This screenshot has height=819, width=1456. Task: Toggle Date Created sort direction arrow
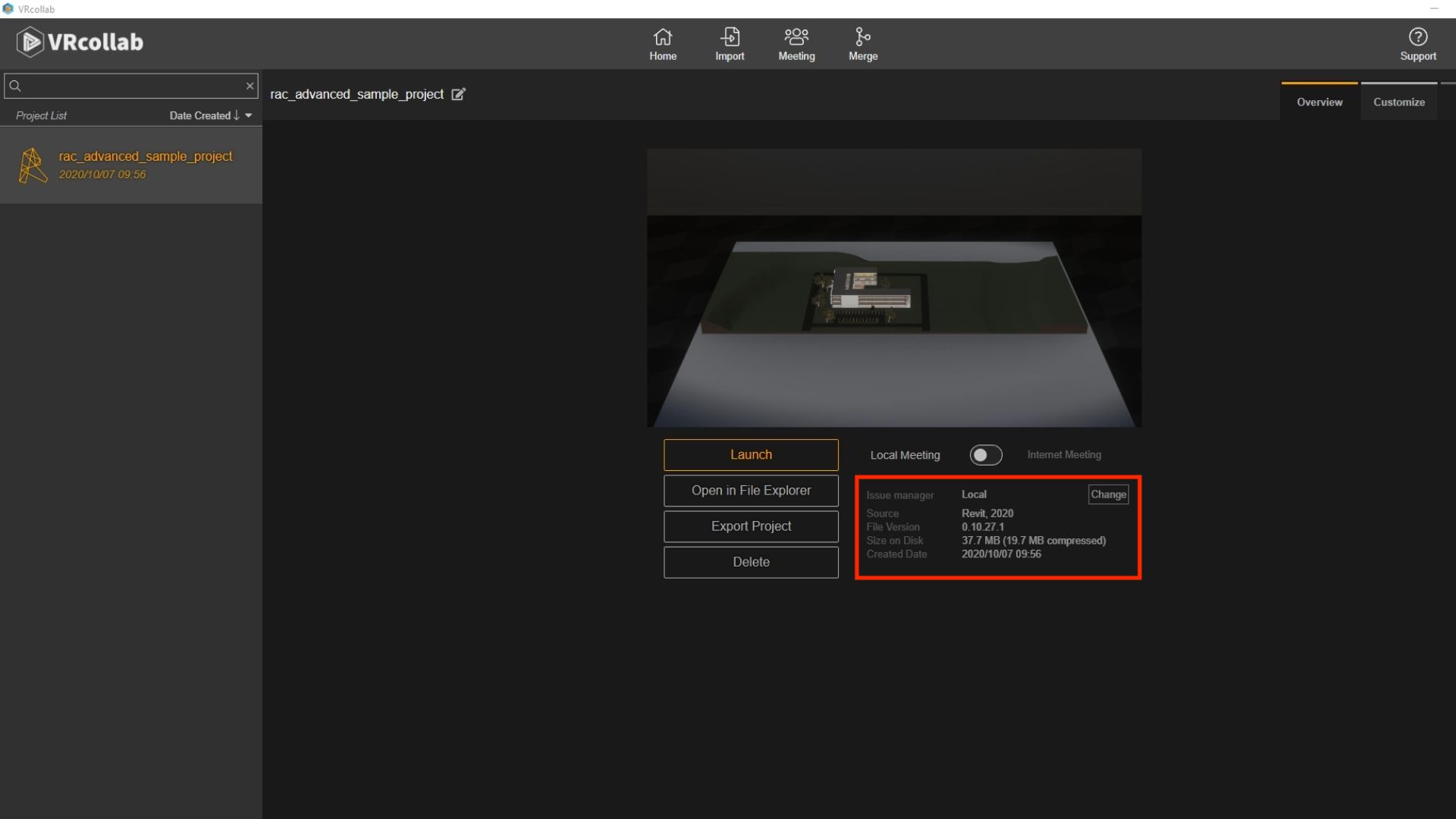point(237,115)
